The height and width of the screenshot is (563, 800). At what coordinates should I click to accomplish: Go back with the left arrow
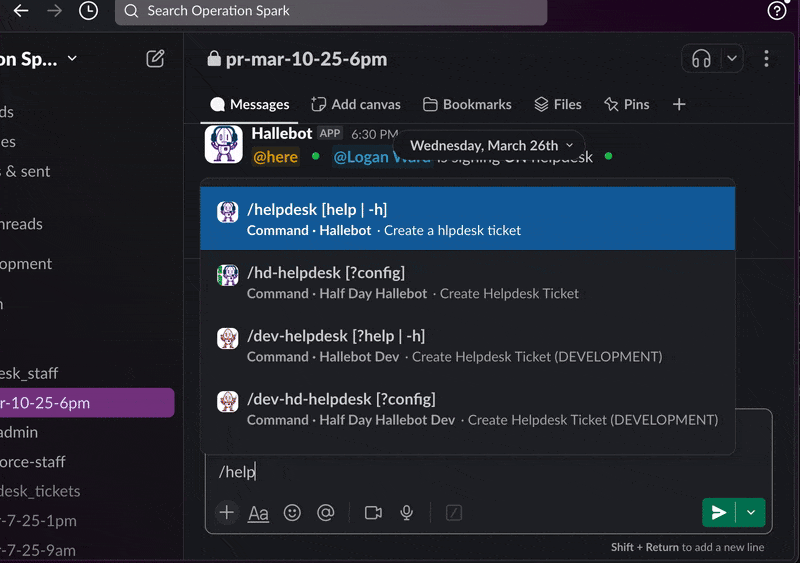point(21,10)
